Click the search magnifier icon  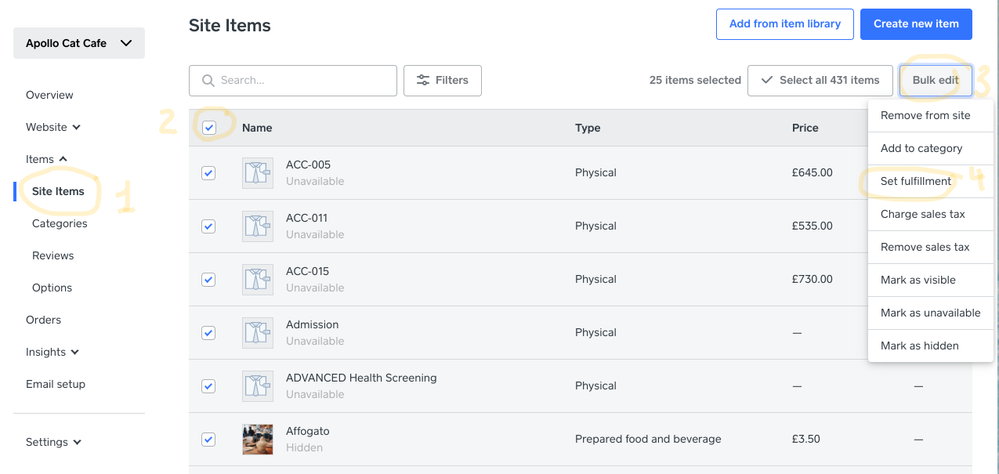(x=209, y=80)
